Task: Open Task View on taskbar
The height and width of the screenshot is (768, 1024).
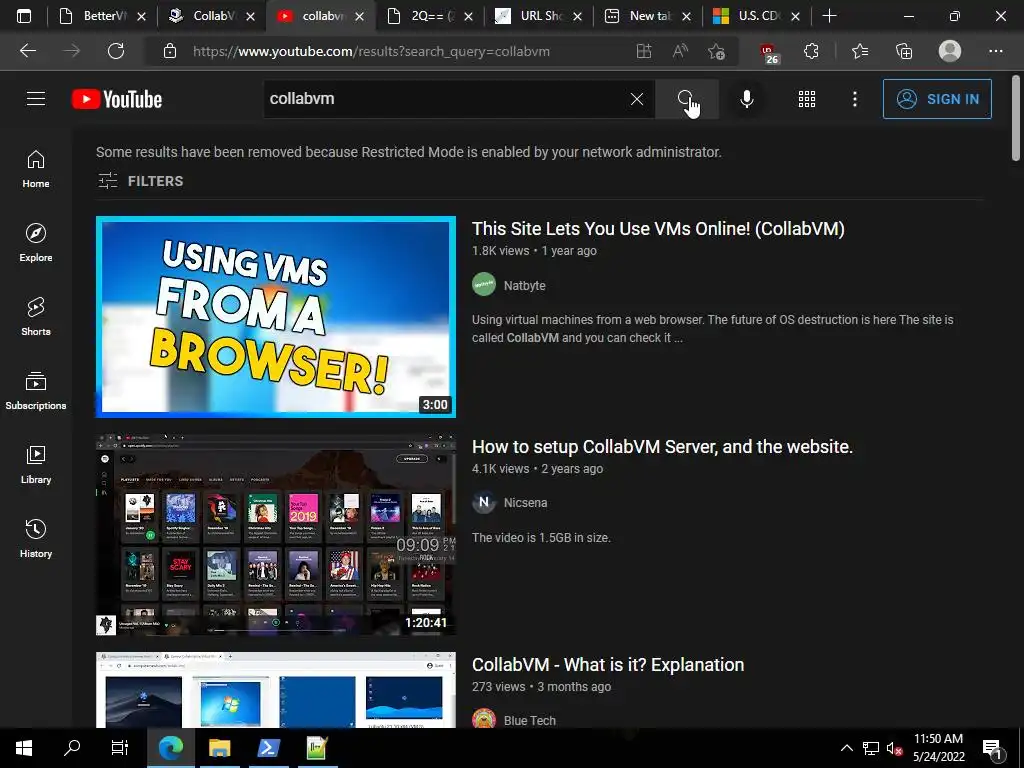Action: pyautogui.click(x=120, y=748)
